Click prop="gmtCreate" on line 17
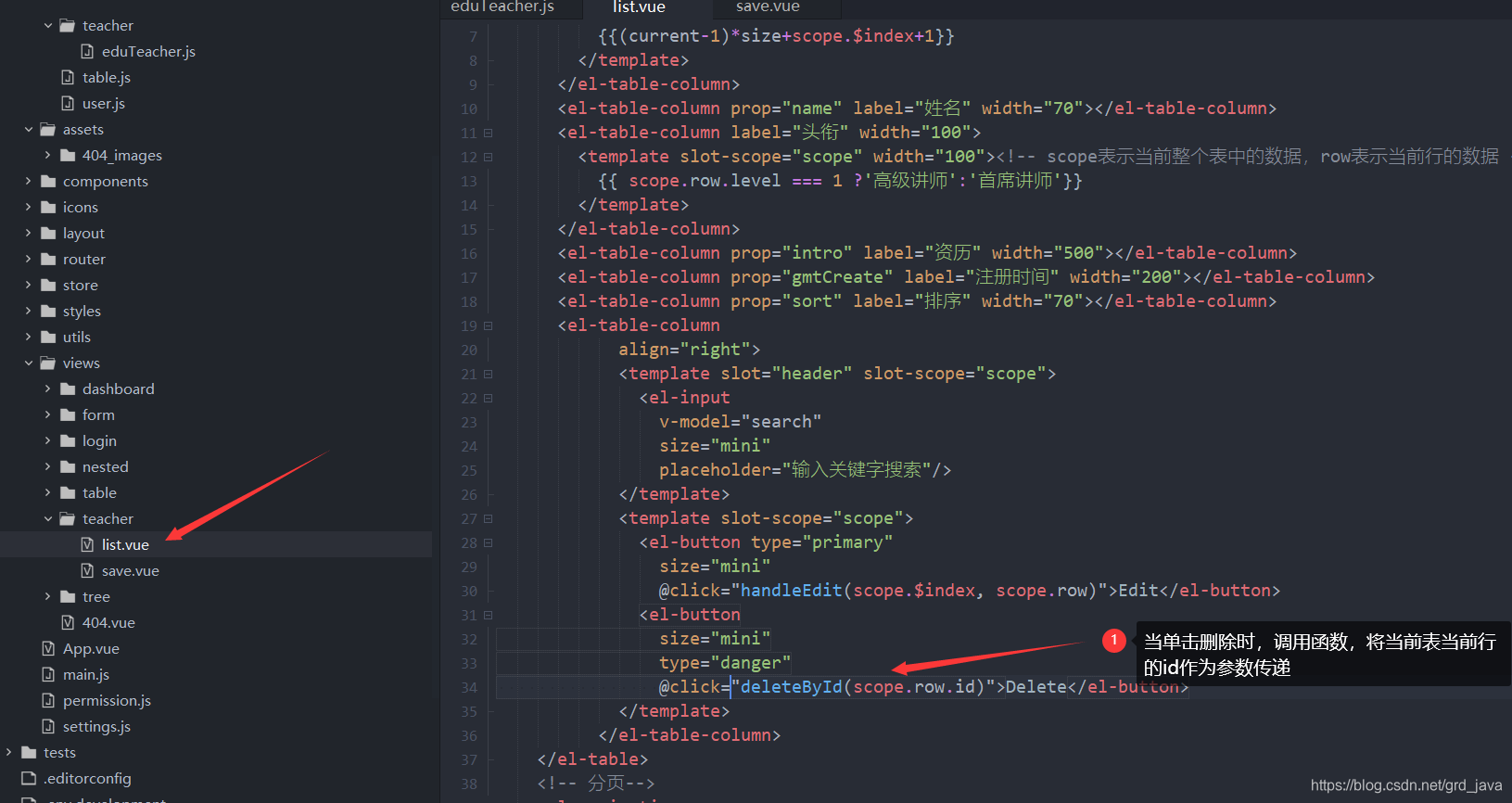The image size is (1512, 803). [812, 277]
